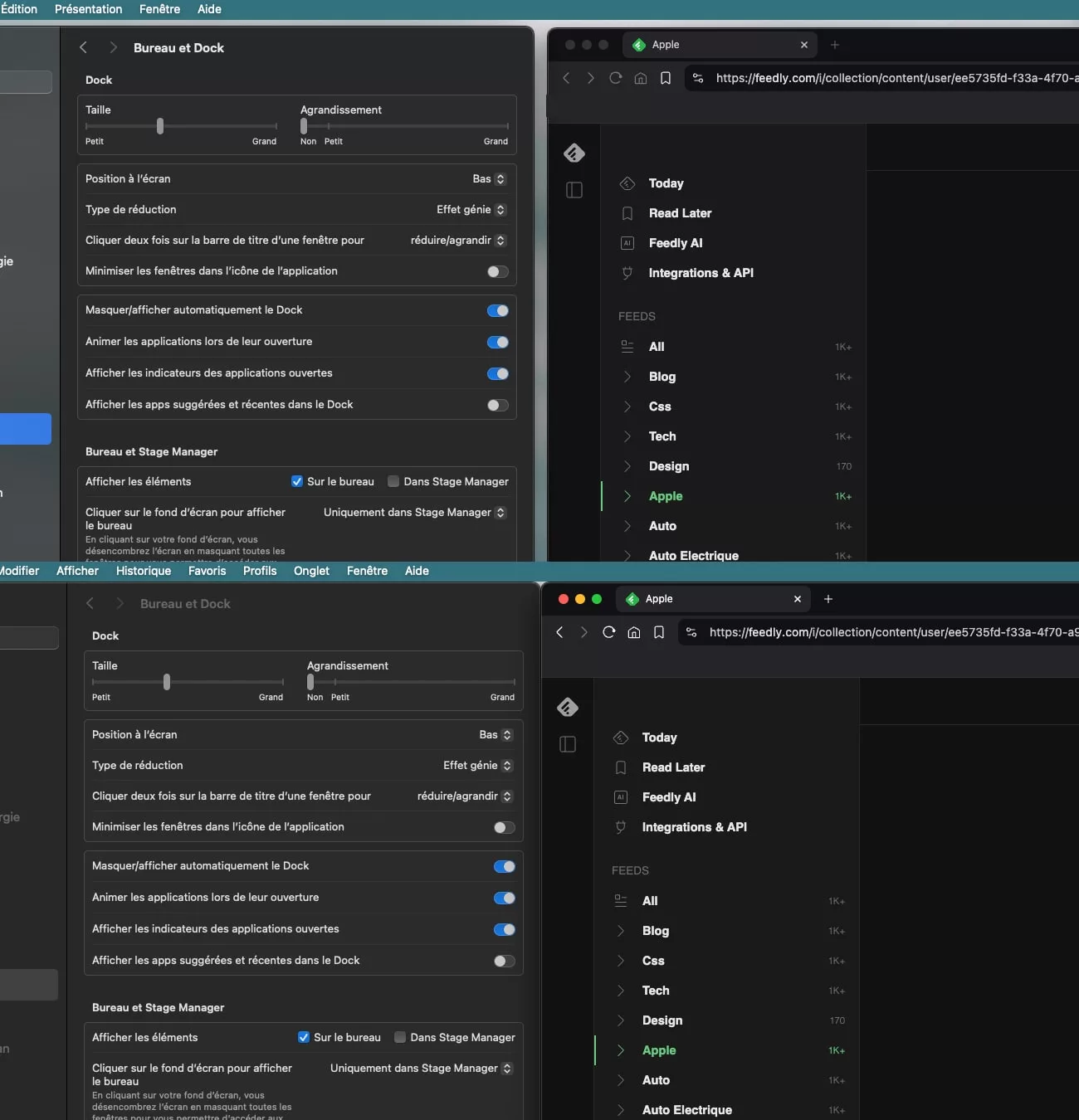Expand the Blog feed chevron in upper Feedly
This screenshot has width=1079, height=1120.
627,377
